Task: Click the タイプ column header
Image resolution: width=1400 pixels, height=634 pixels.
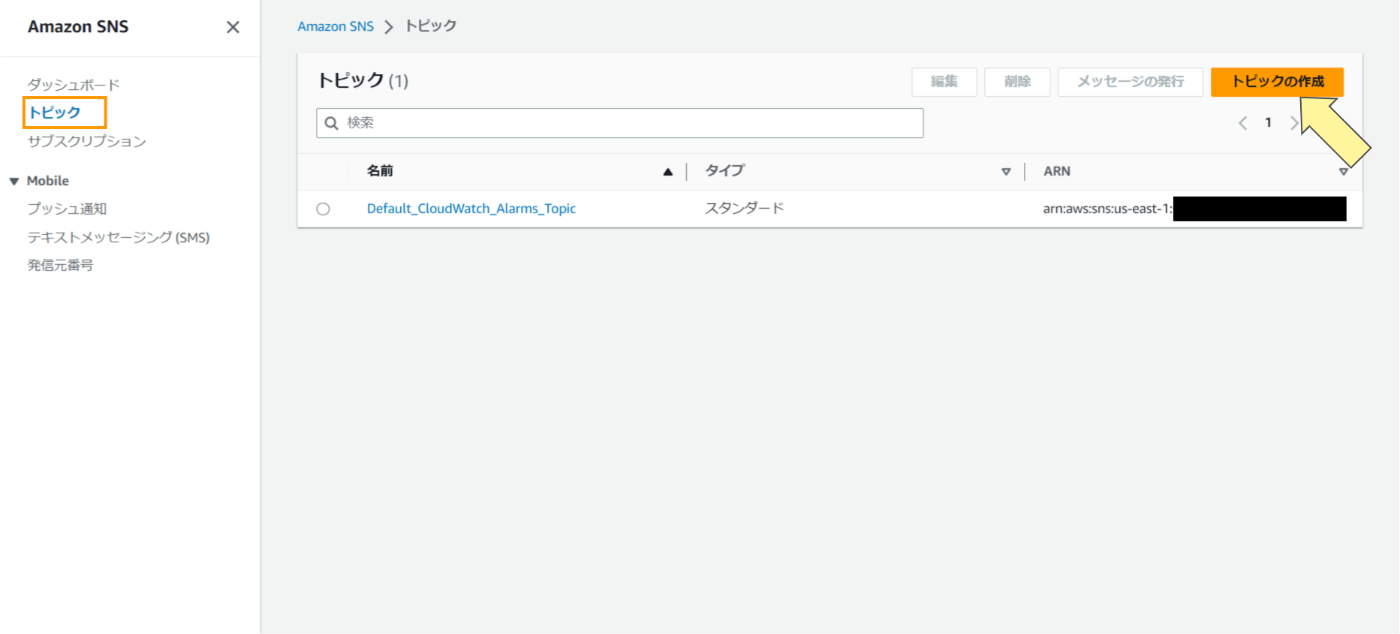Action: (724, 171)
